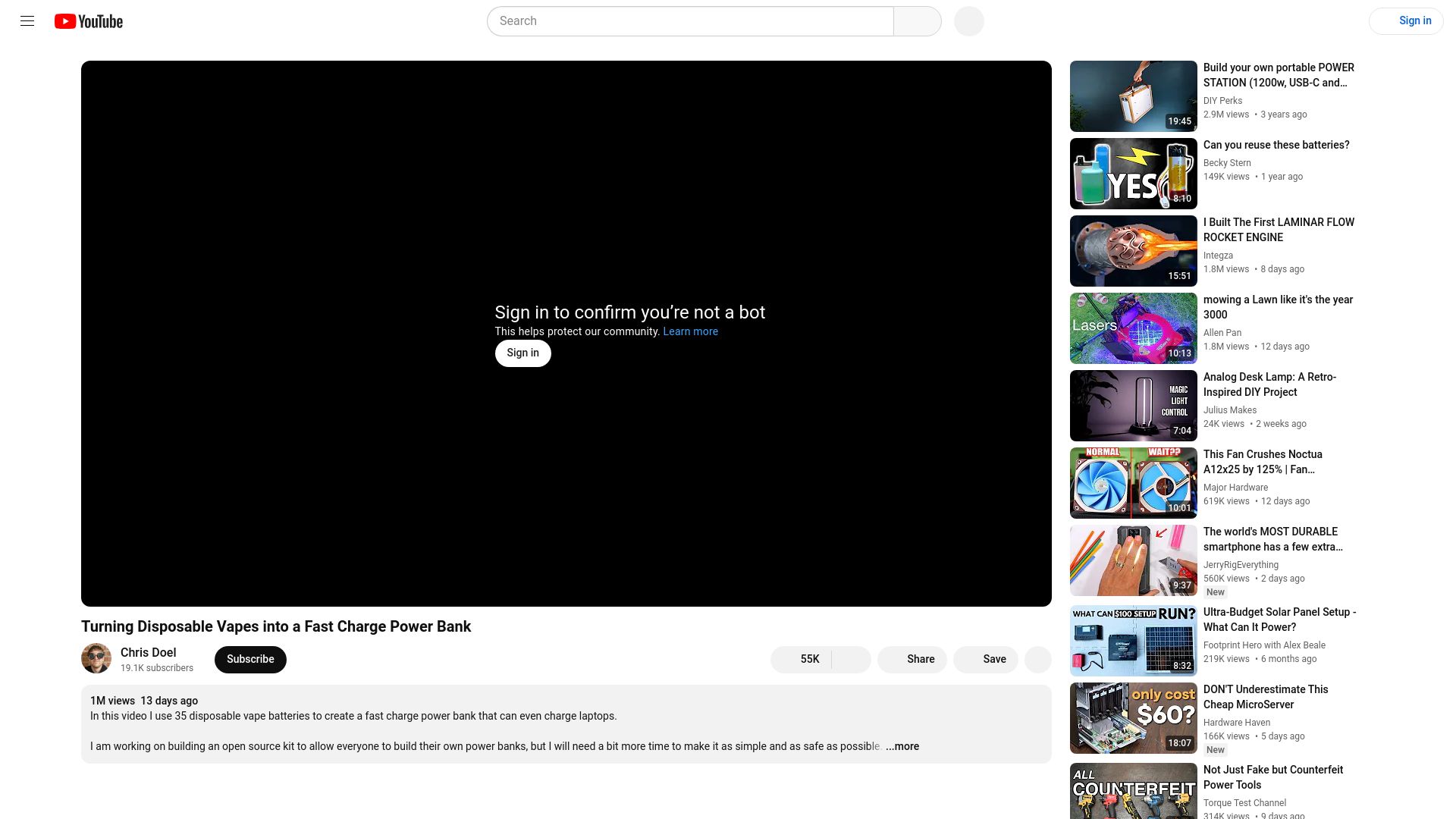1456x819 pixels.
Task: Click 'Footprint Hero with Alex Beale' channel name
Action: [1264, 645]
